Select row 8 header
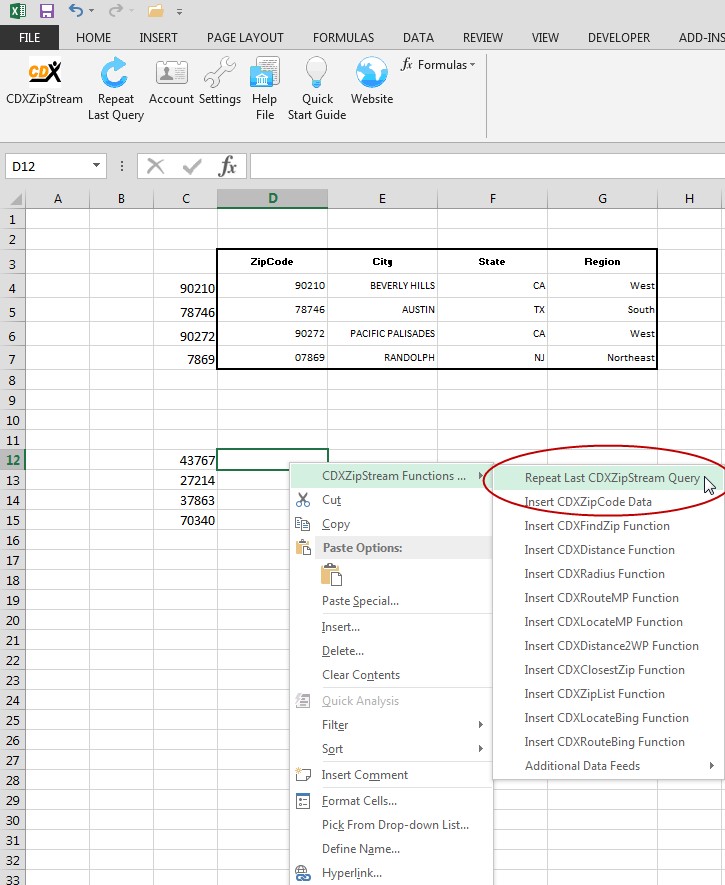This screenshot has height=885, width=725. (12, 380)
